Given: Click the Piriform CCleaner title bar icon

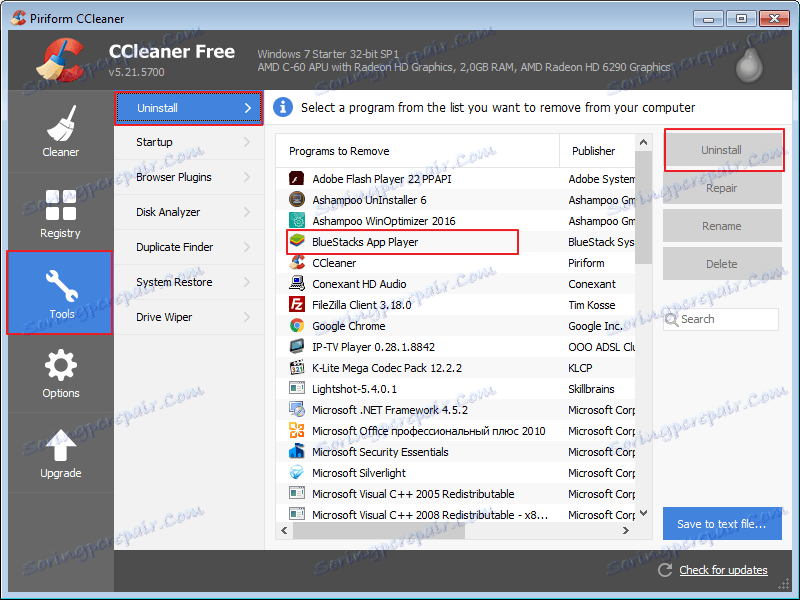Looking at the screenshot, I should [18, 18].
